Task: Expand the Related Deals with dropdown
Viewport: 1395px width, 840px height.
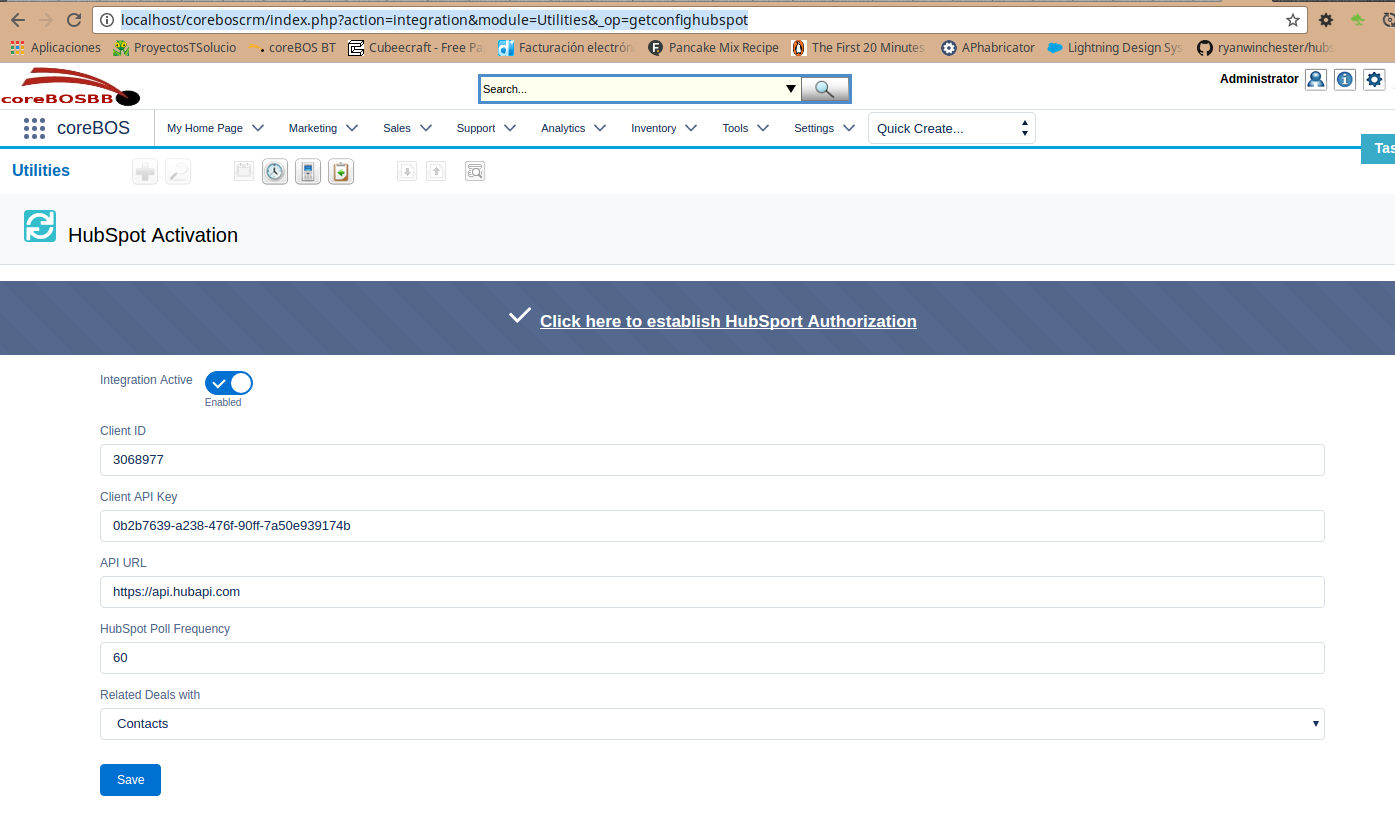Action: pyautogui.click(x=711, y=724)
